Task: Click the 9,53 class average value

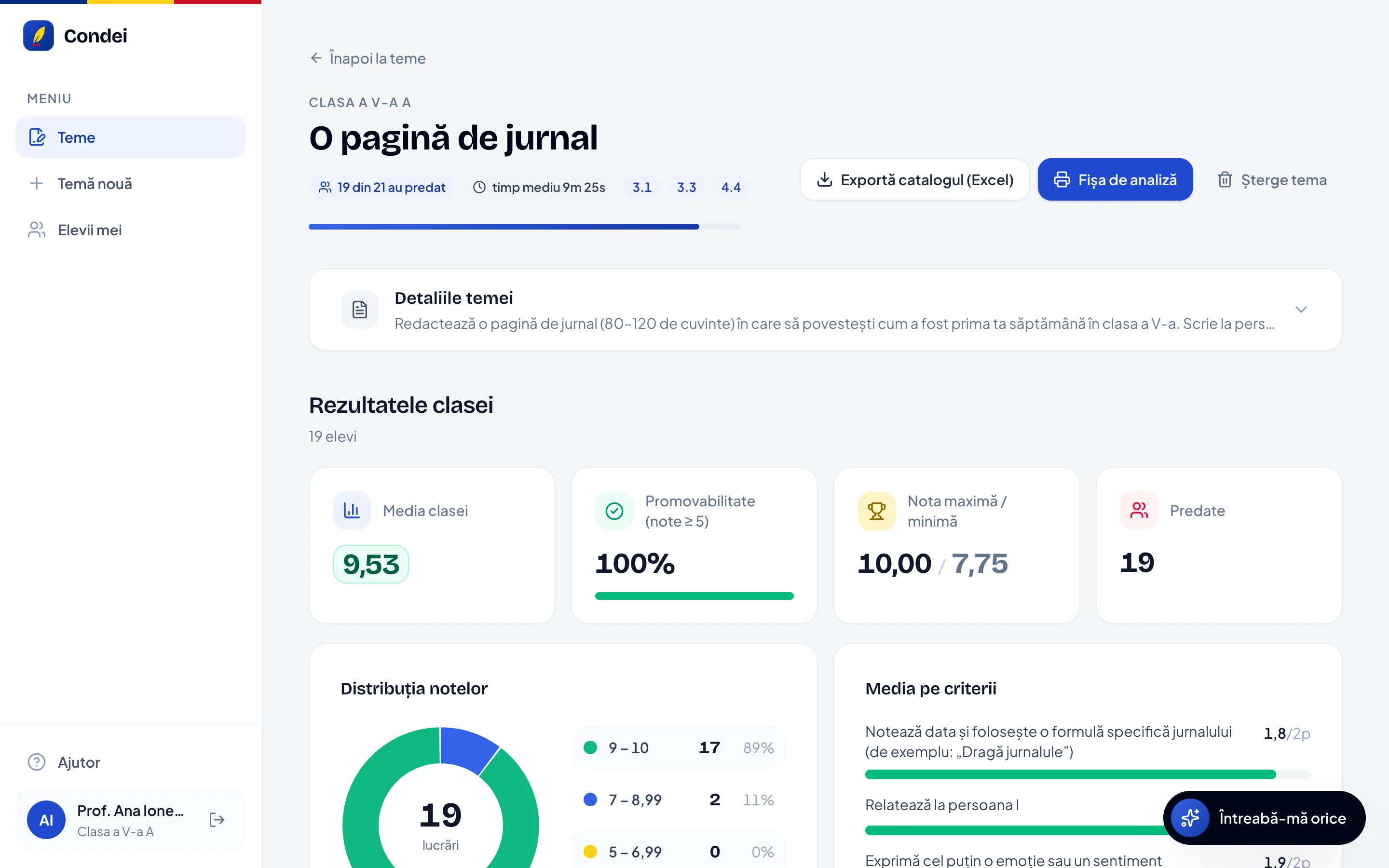Action: [371, 564]
